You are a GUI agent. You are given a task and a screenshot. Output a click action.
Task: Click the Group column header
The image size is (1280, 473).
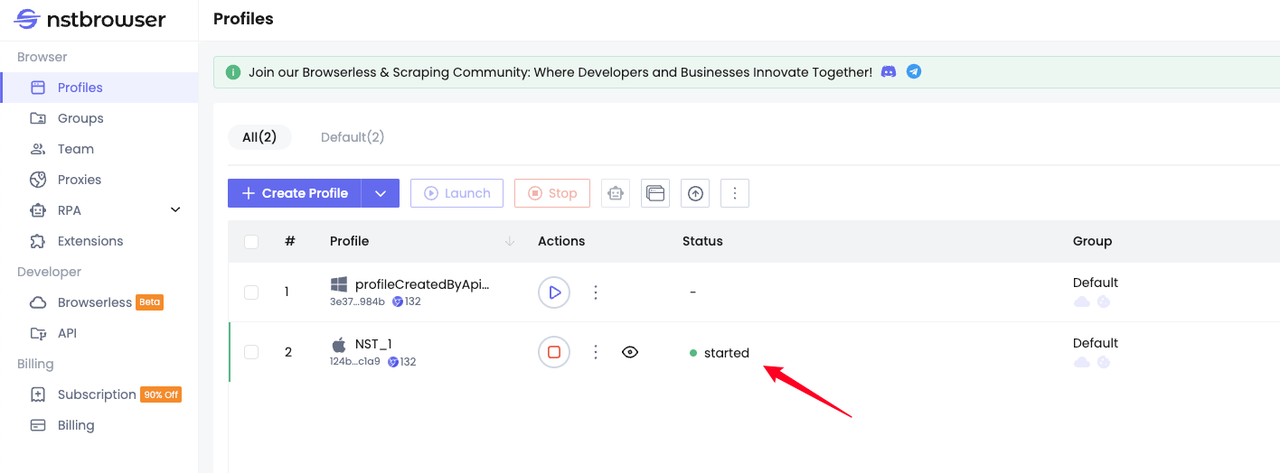click(1092, 241)
